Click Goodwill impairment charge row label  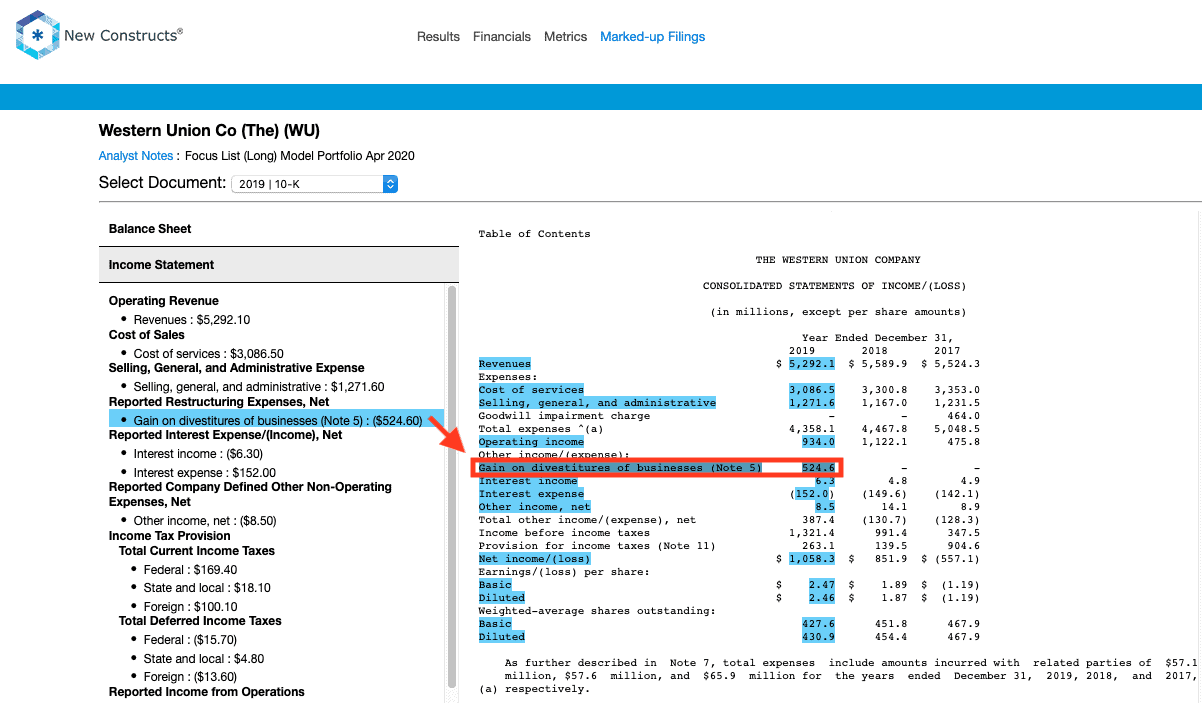[x=564, y=416]
